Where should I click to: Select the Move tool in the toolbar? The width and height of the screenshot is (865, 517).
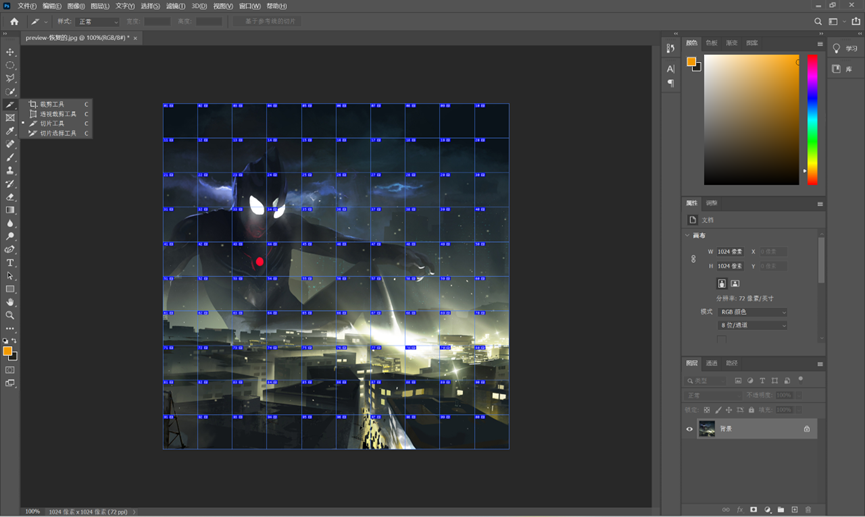coord(10,52)
